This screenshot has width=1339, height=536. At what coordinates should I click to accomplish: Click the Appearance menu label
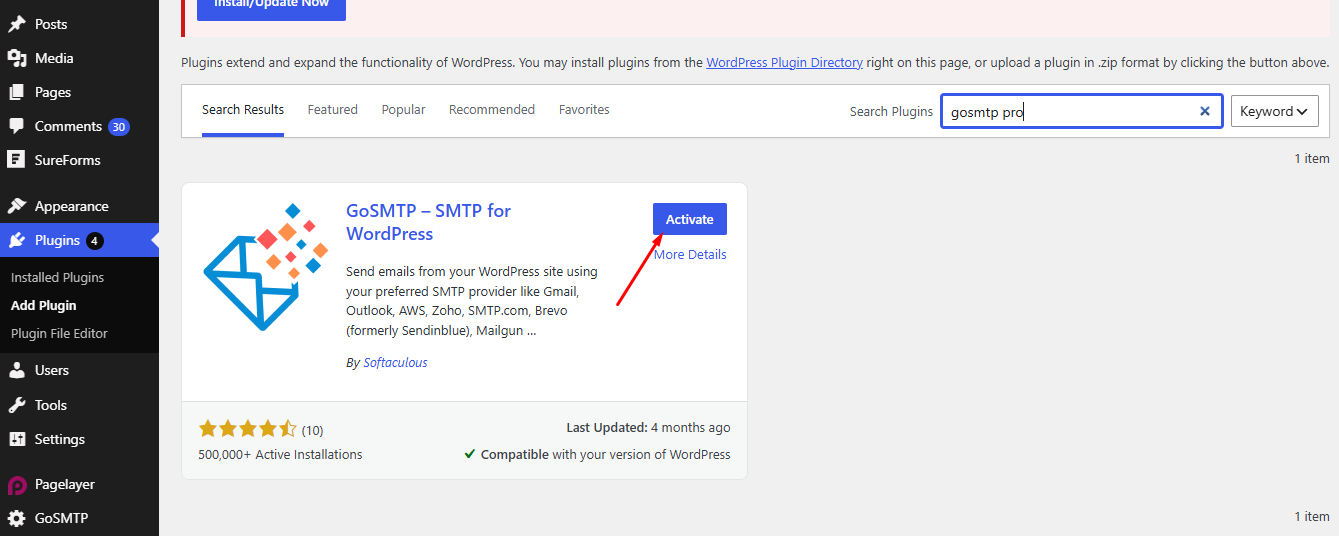tap(72, 206)
